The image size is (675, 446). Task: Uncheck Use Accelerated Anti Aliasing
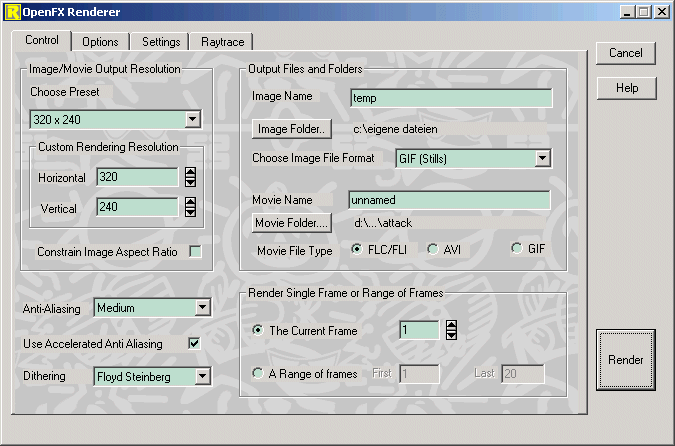[195, 343]
